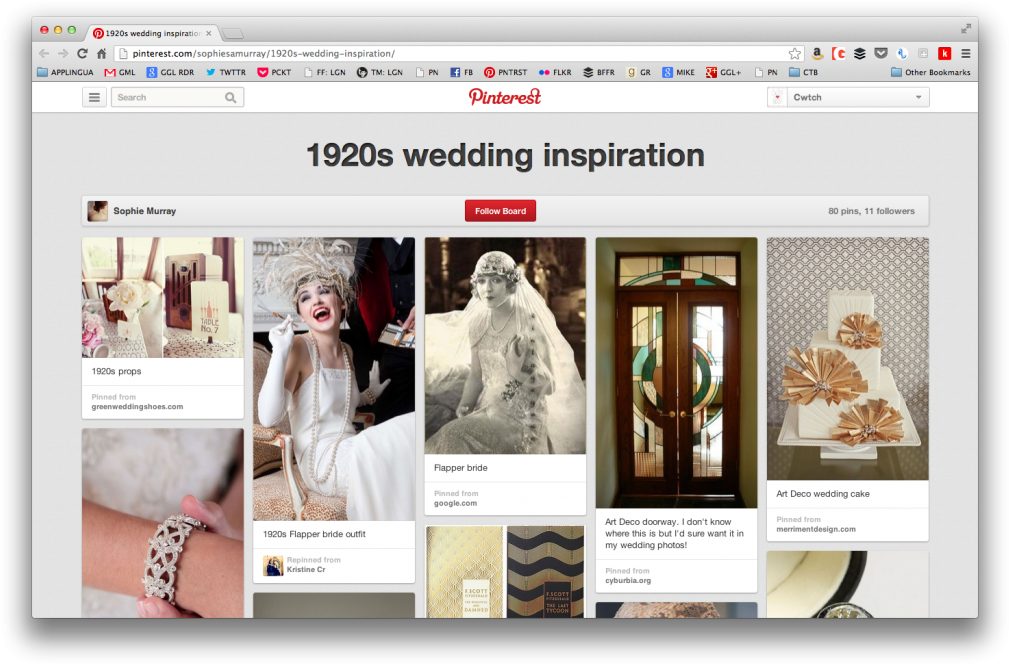Click the search magnifier icon

point(231,97)
